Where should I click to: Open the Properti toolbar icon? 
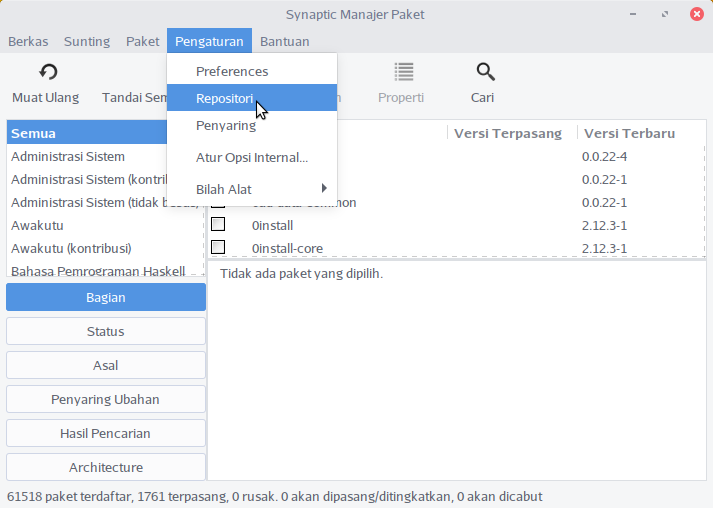403,72
